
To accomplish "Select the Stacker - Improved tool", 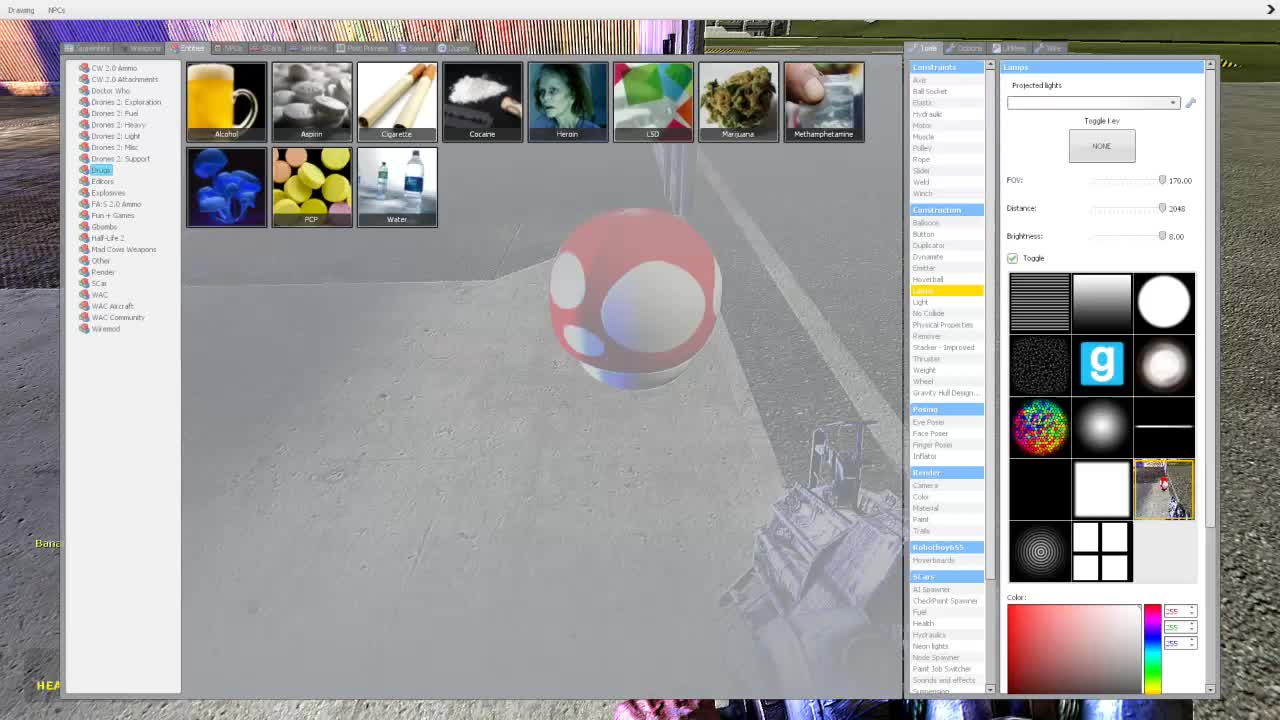I will coord(943,347).
